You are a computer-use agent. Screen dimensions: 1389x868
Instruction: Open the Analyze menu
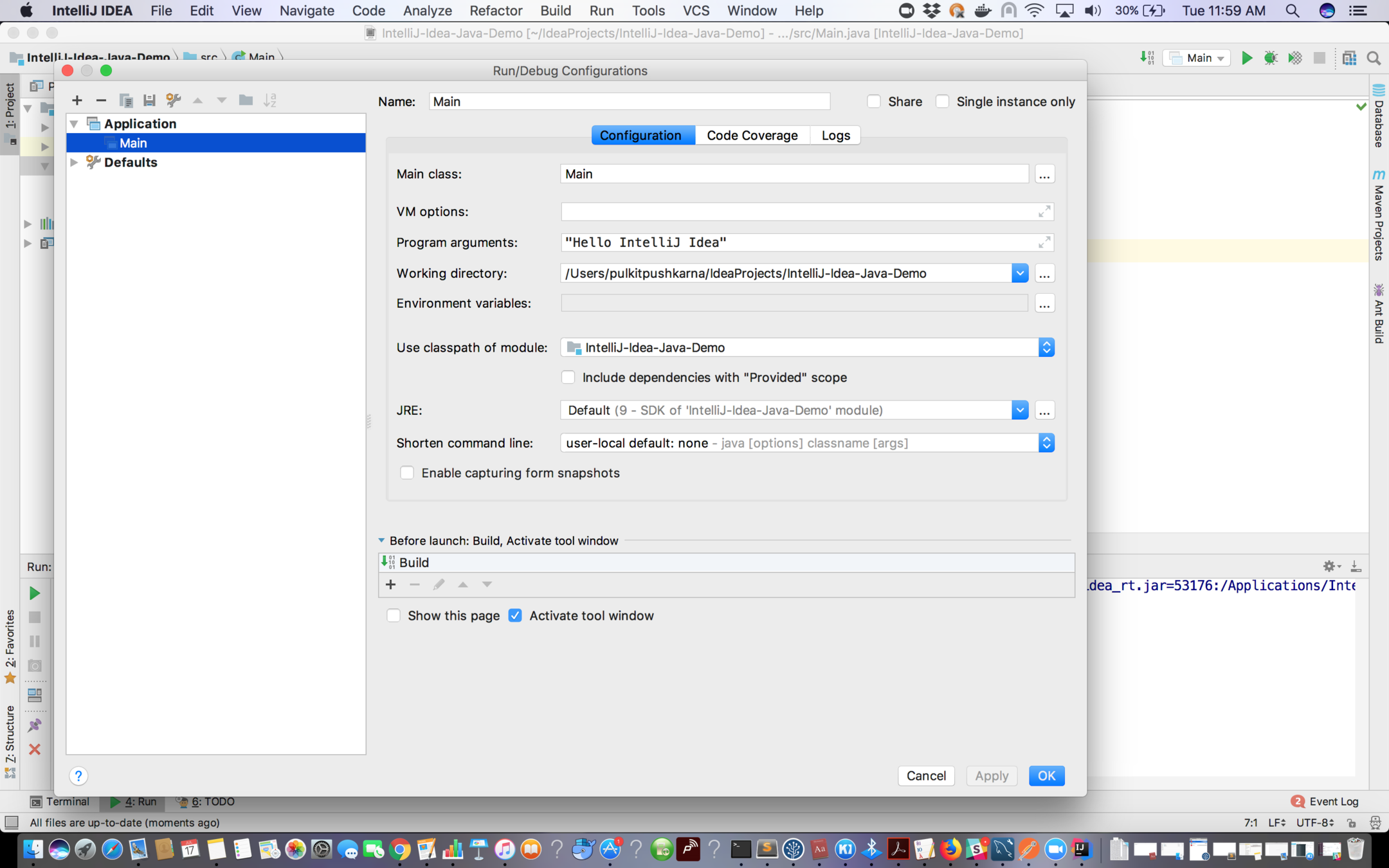tap(427, 11)
